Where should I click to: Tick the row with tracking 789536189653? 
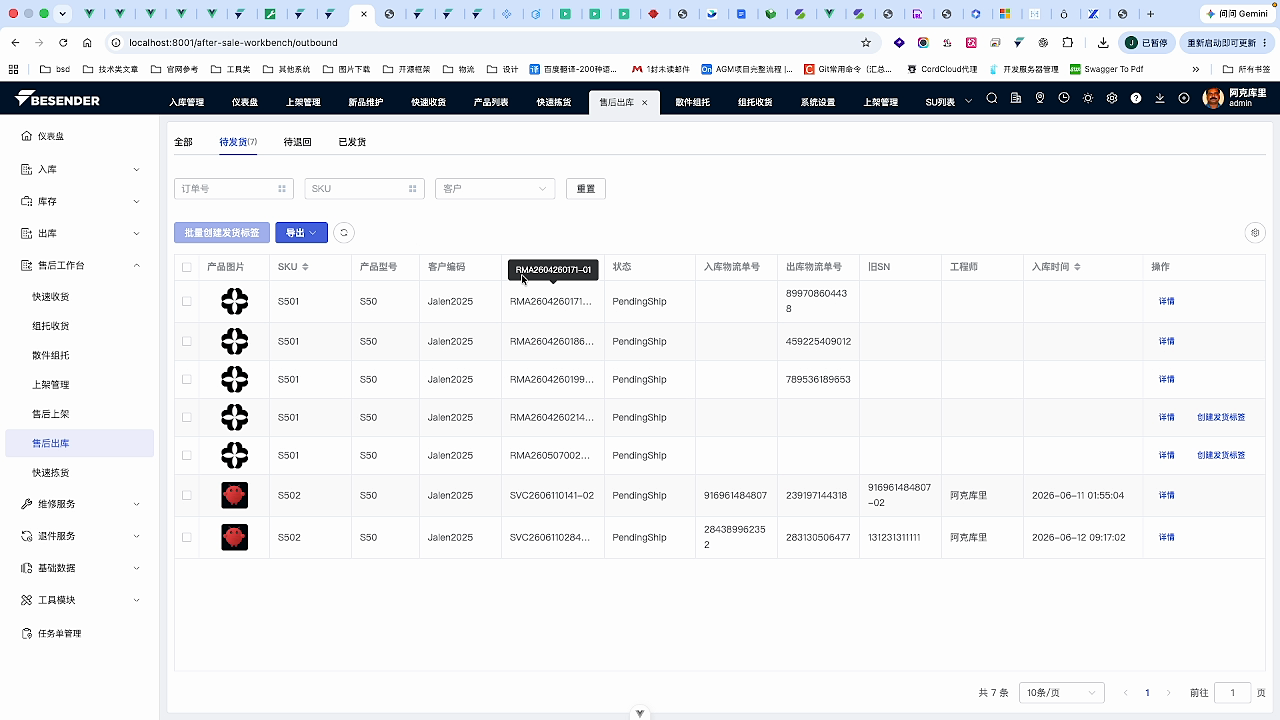pos(186,379)
